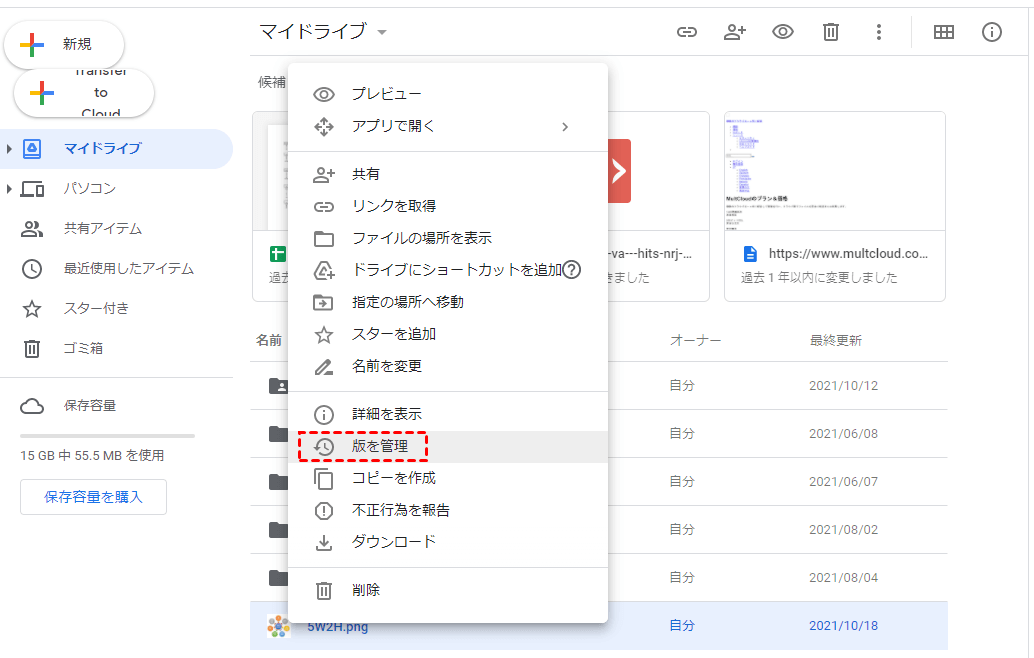Select マイドライブ in the sidebar
Viewport: 1034px width, 658px height.
click(x=116, y=148)
